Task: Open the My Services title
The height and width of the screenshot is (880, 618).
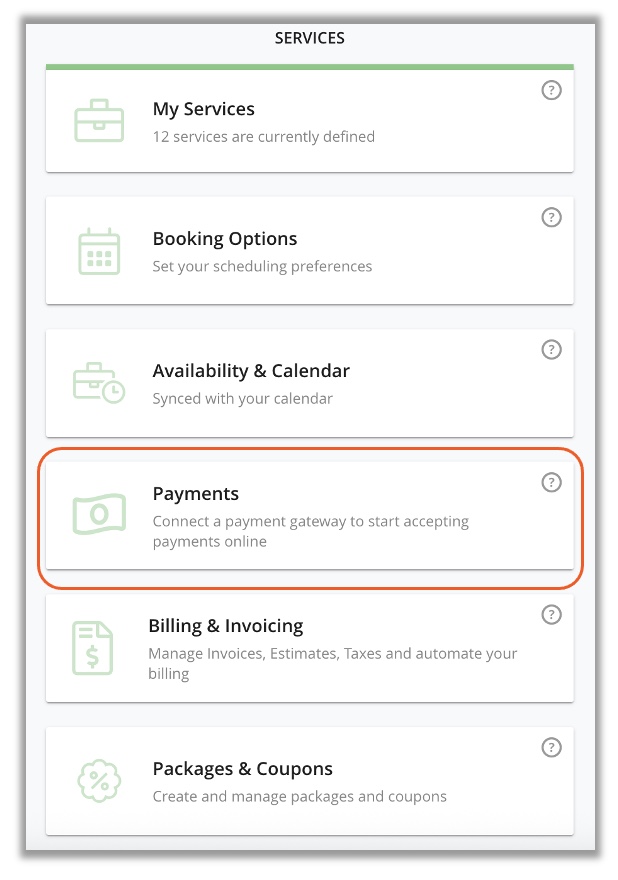Action: coord(204,109)
